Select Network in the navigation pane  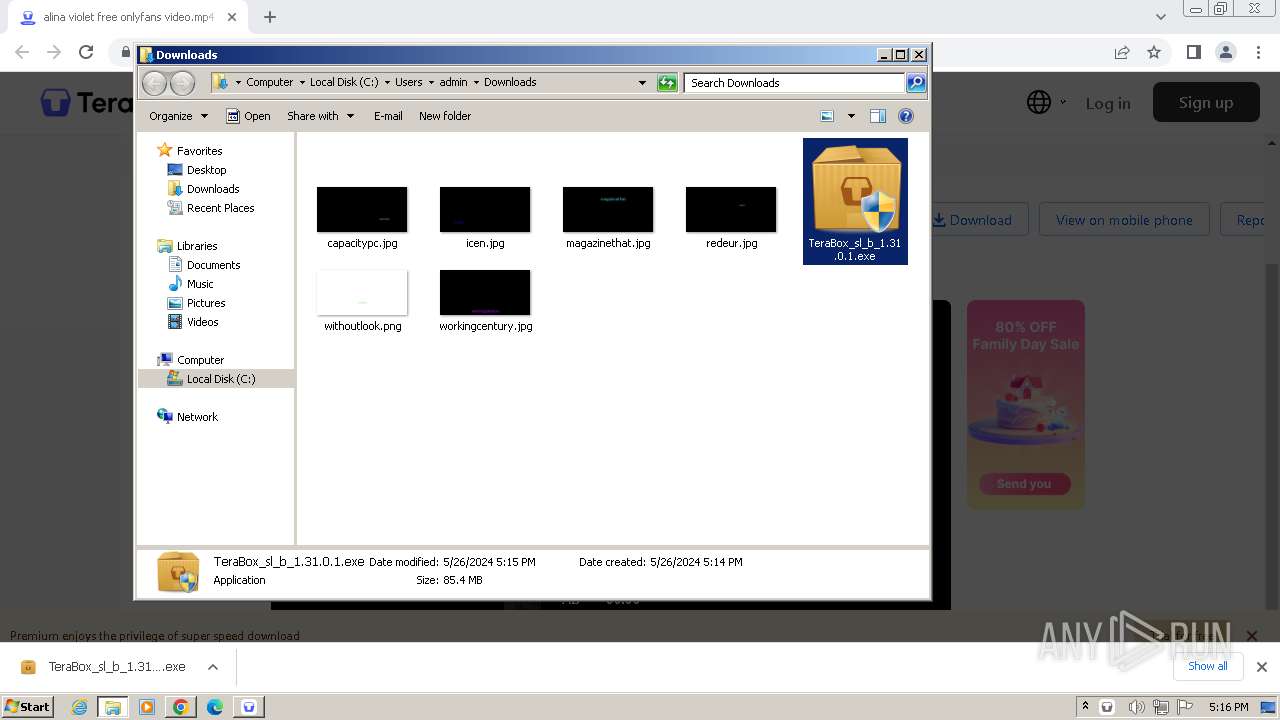click(197, 417)
